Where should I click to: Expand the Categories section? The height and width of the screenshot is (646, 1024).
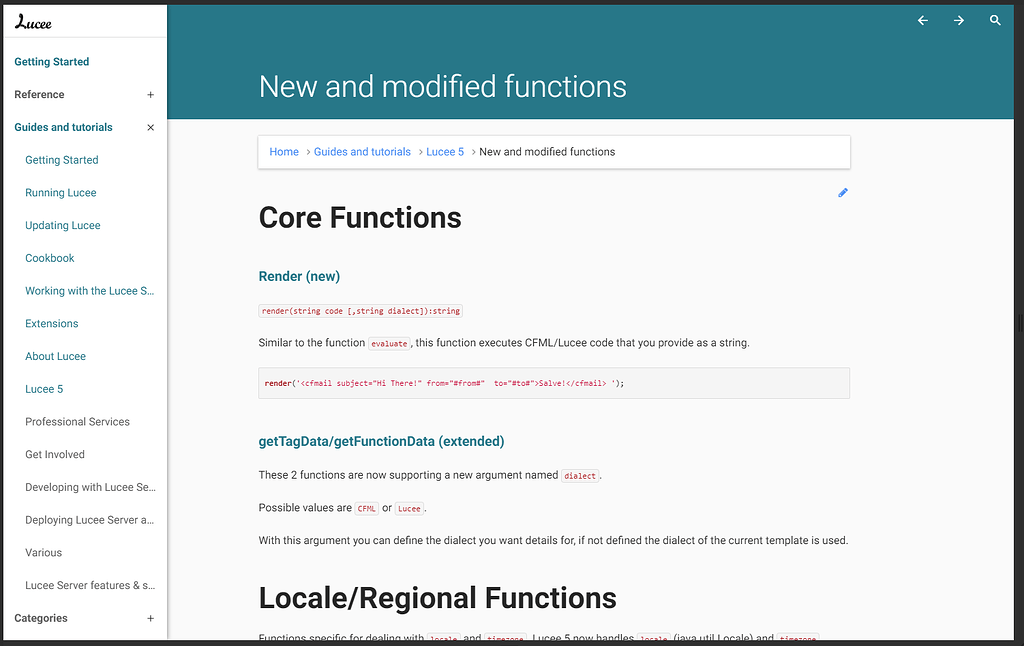150,619
